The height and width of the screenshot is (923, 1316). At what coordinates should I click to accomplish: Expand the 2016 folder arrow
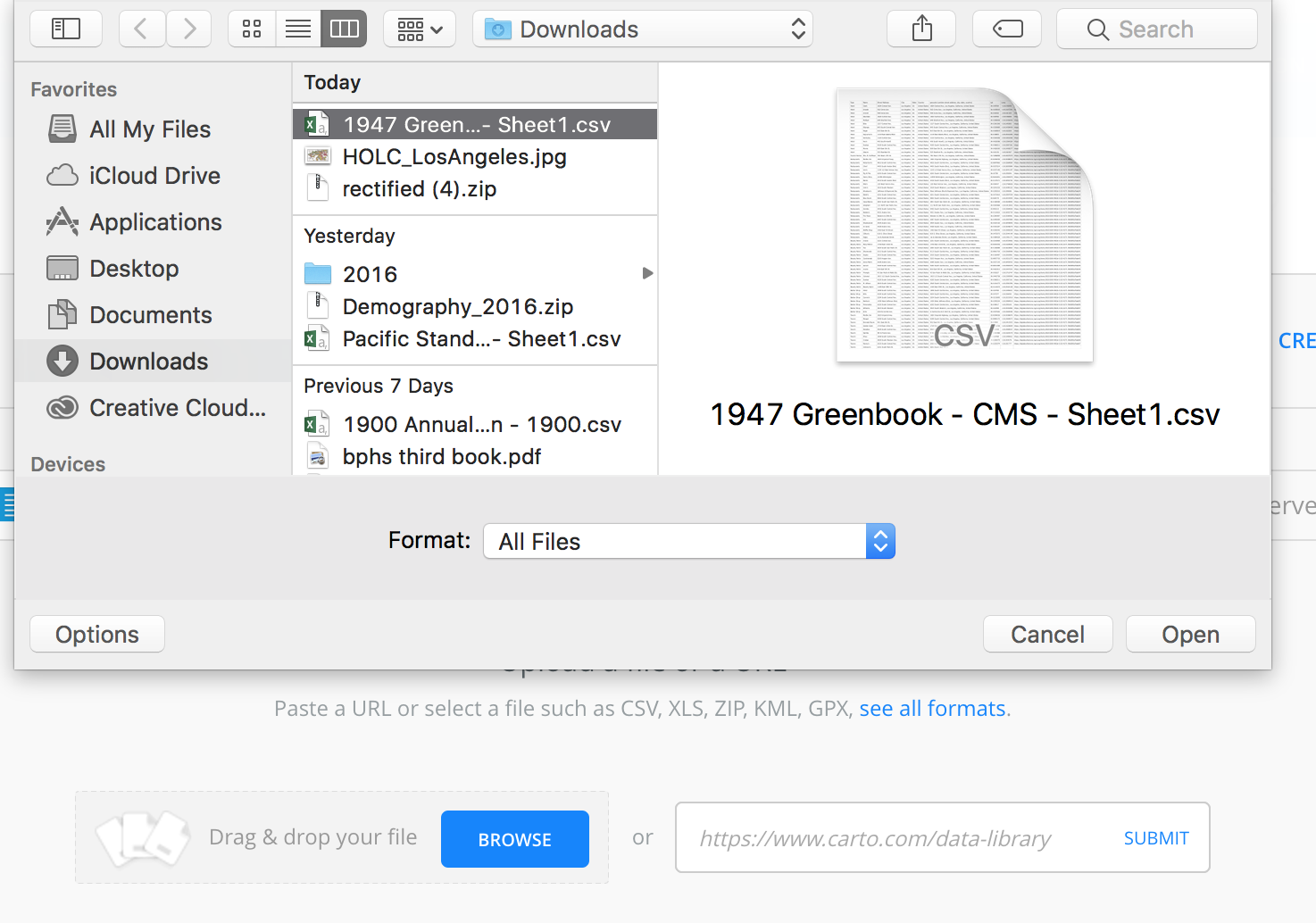tap(647, 273)
